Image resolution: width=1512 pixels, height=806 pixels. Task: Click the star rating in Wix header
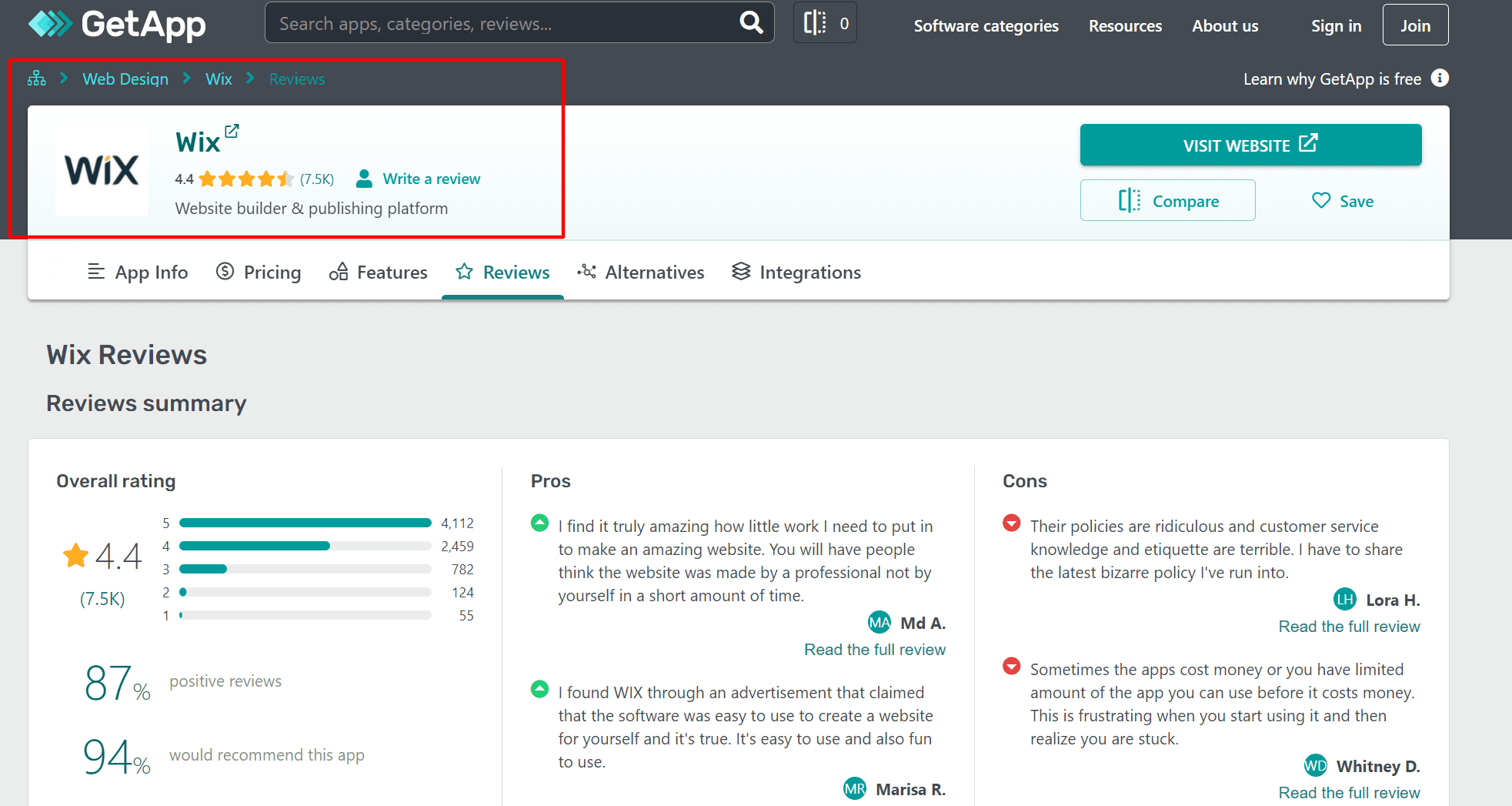tap(246, 179)
